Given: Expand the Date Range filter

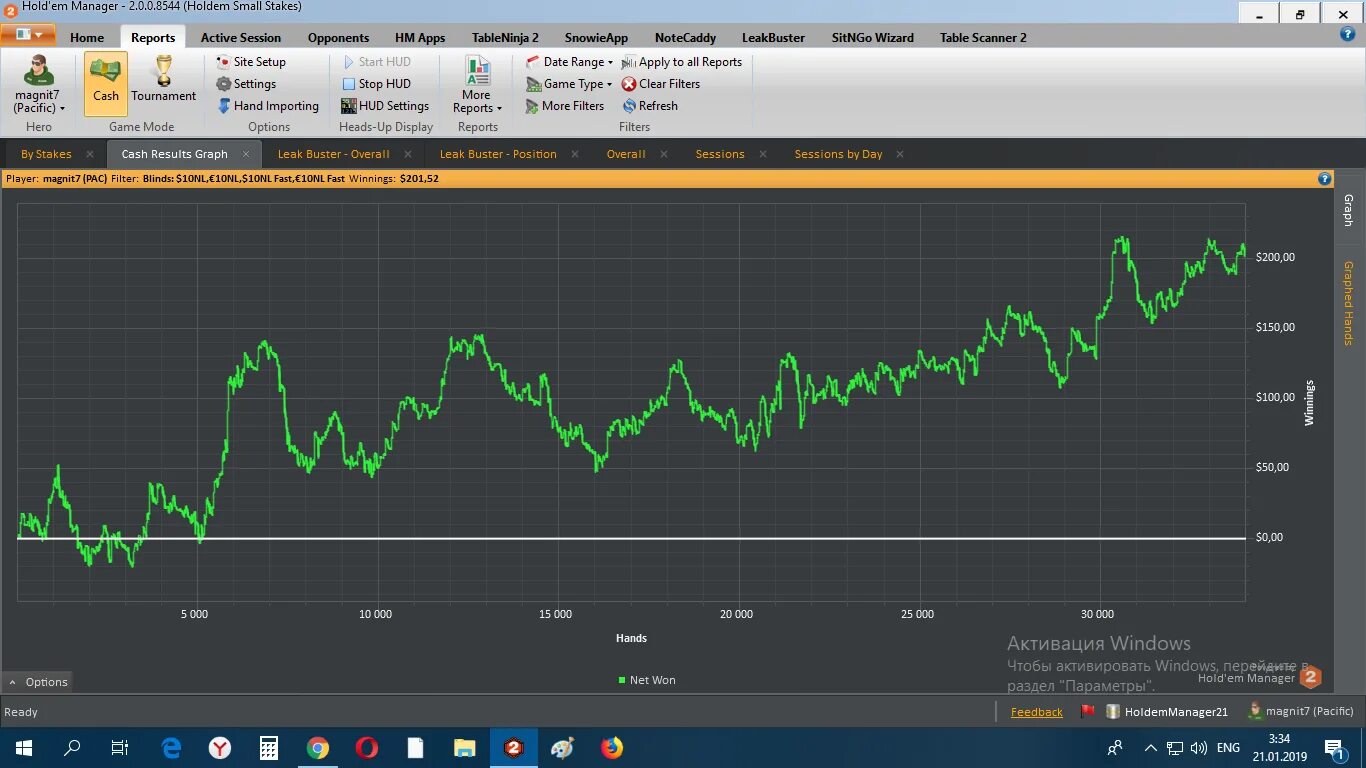Looking at the screenshot, I should 570,62.
